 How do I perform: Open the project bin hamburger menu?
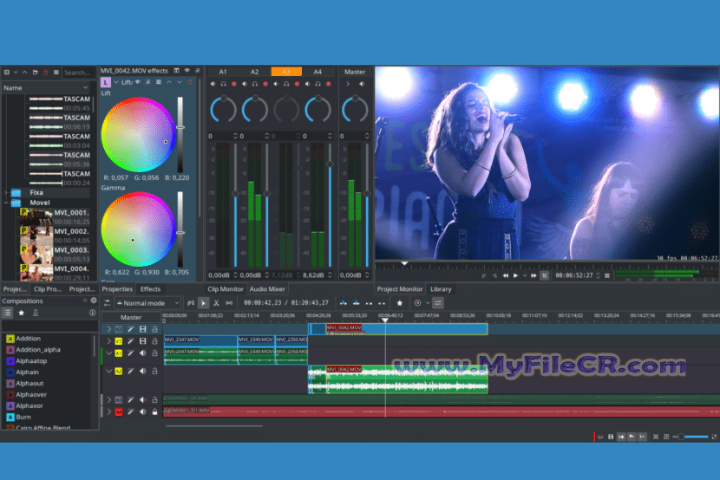[56, 73]
